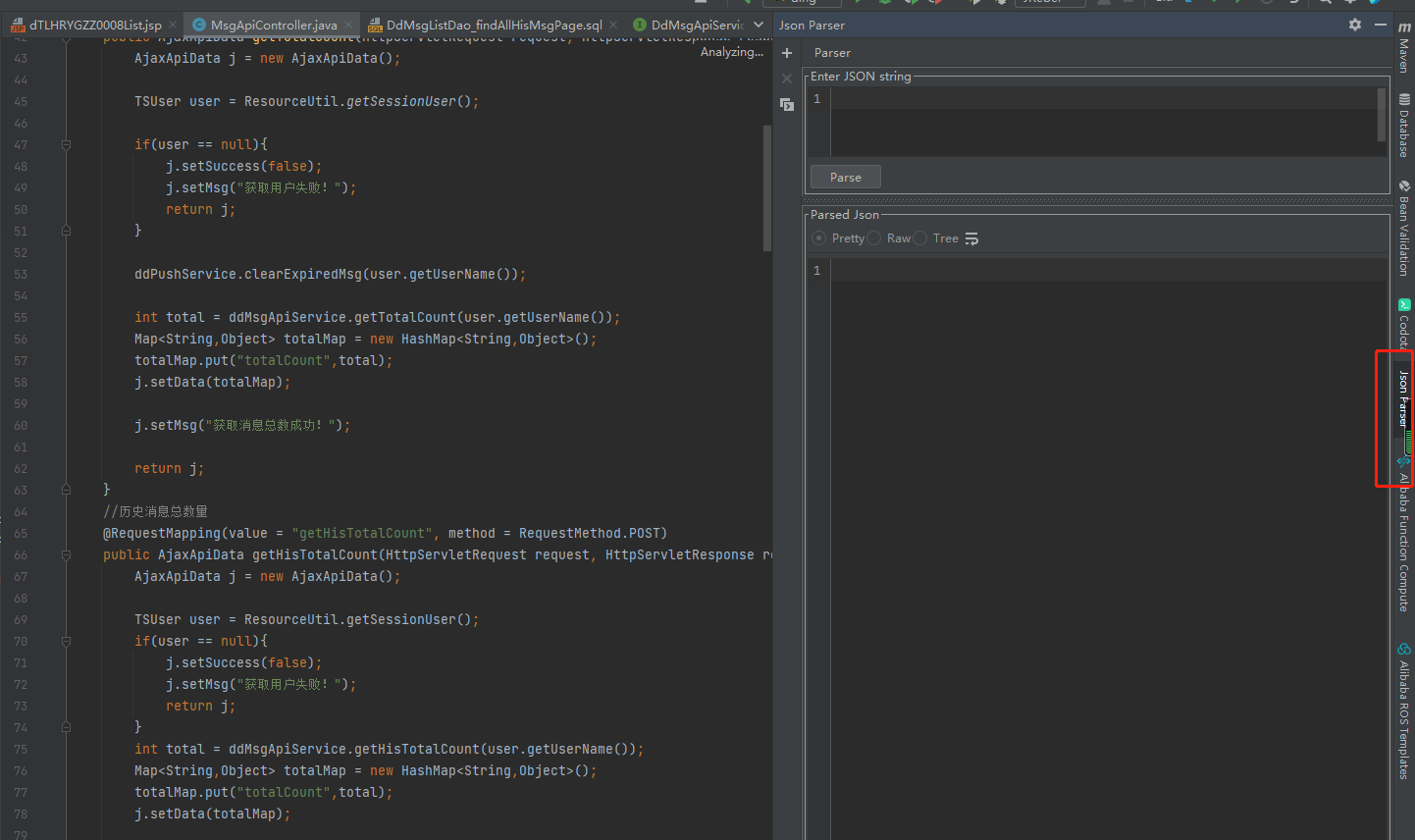Add a new parser tab with plus icon
Viewport: 1415px width, 840px height.
(x=786, y=53)
